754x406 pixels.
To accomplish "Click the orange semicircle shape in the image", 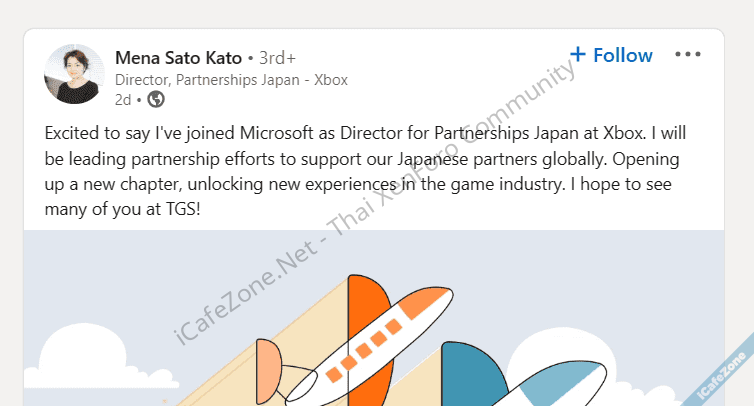I will tap(268, 366).
